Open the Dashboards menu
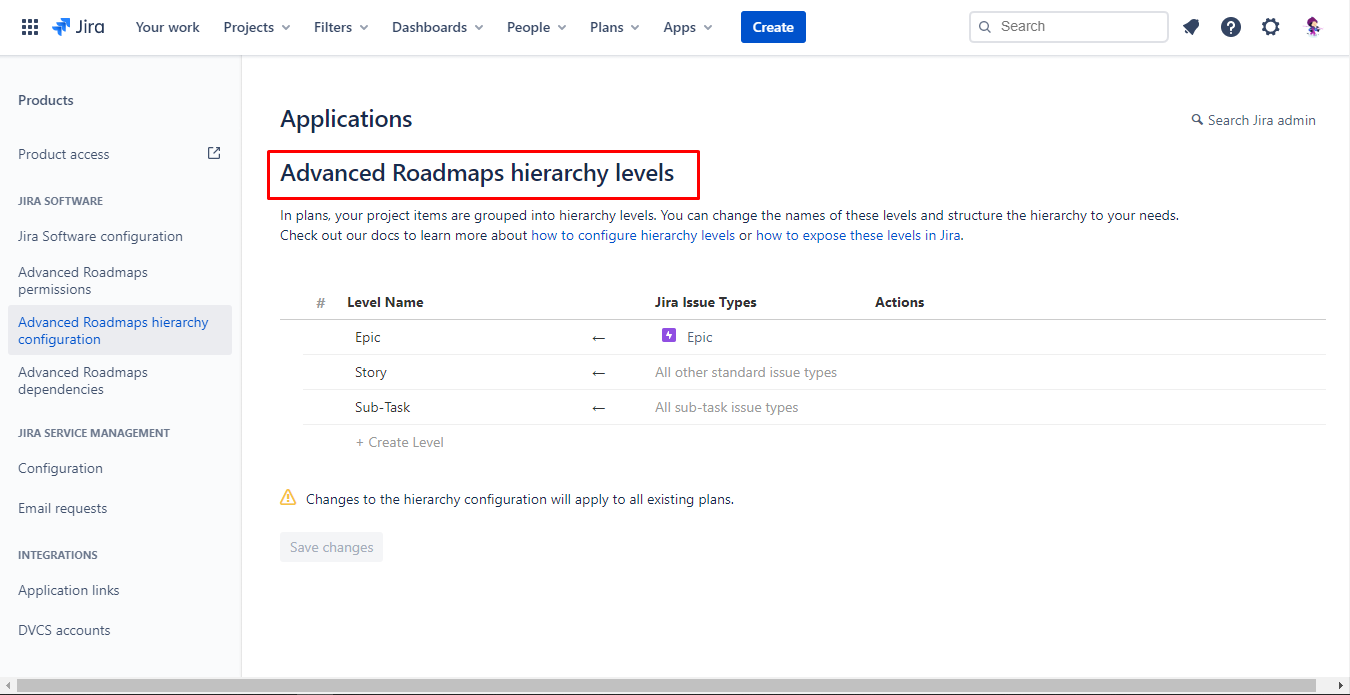This screenshot has width=1350, height=695. click(437, 27)
